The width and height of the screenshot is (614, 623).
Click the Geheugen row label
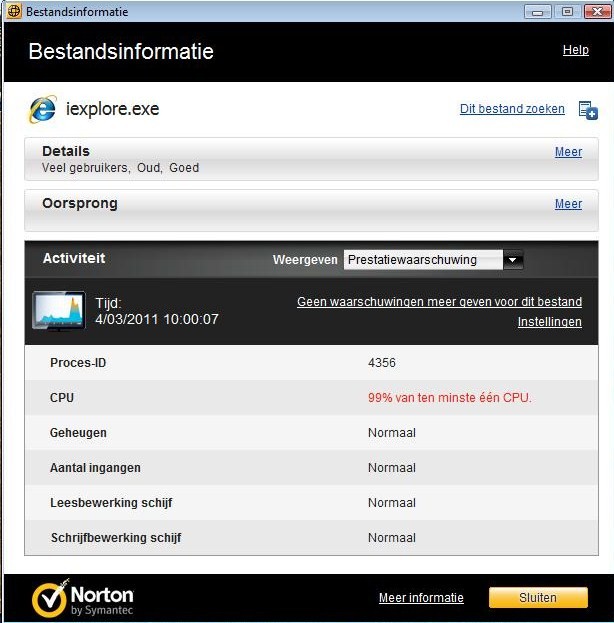[78, 433]
